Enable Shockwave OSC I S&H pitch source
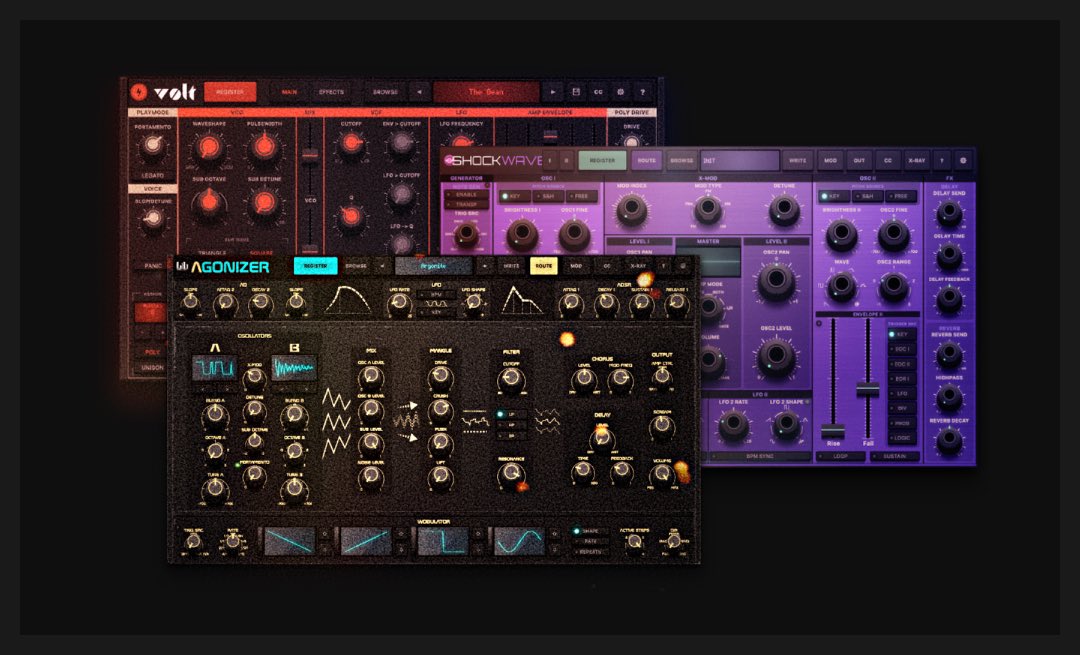Image resolution: width=1080 pixels, height=655 pixels. 547,196
